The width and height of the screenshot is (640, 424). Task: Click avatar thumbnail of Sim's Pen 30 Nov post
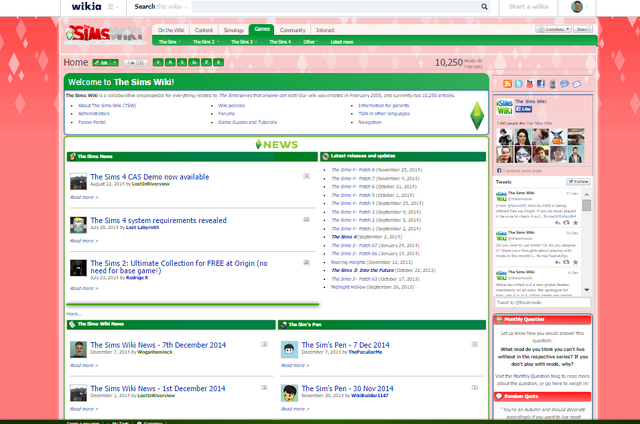289,393
